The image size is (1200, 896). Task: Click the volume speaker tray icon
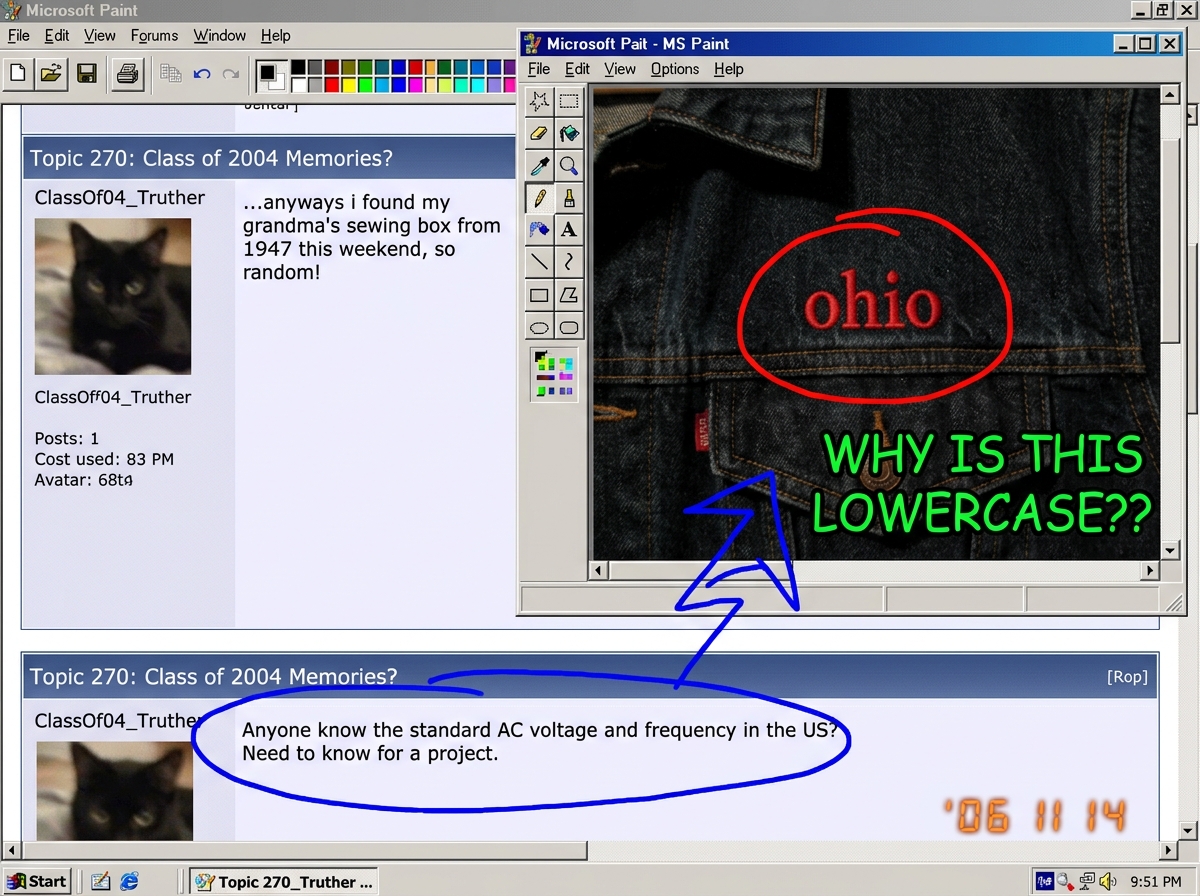[x=1108, y=881]
